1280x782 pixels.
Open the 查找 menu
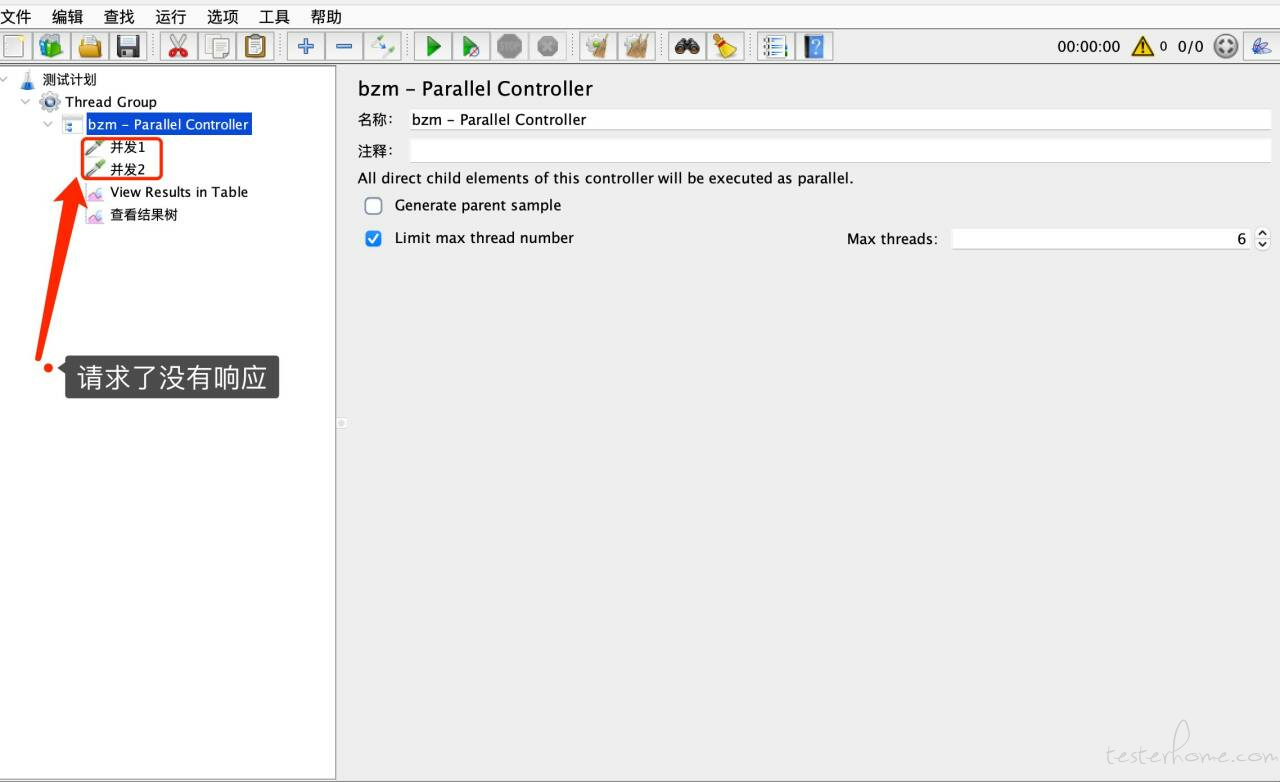point(119,16)
